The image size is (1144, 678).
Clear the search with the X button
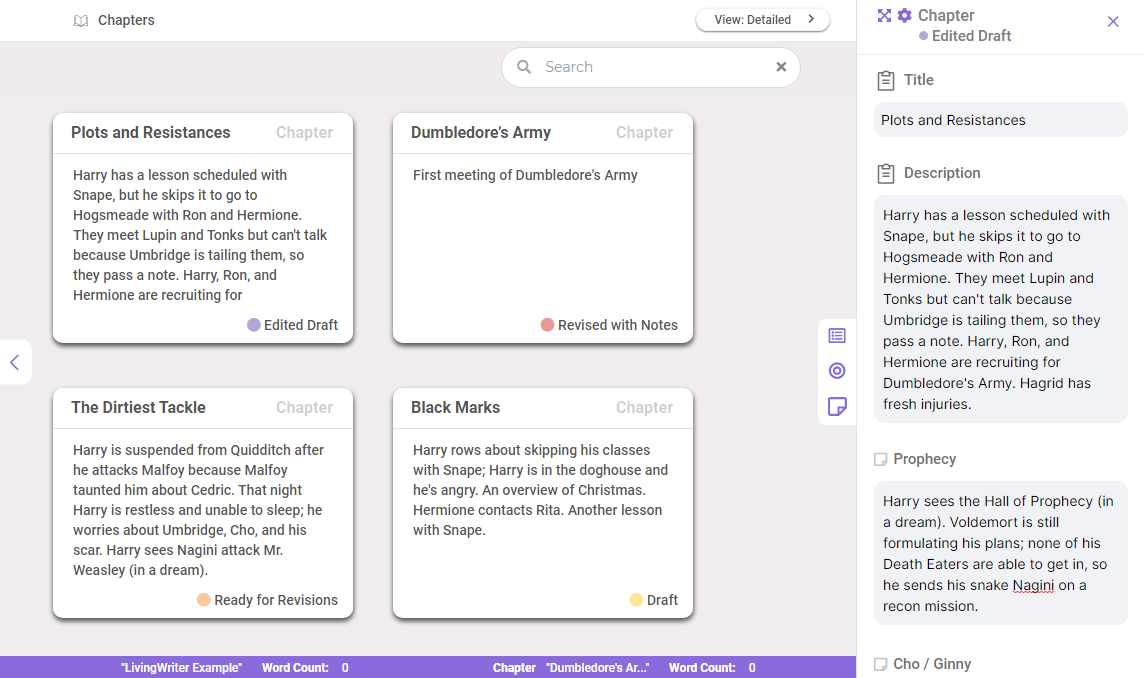point(781,66)
